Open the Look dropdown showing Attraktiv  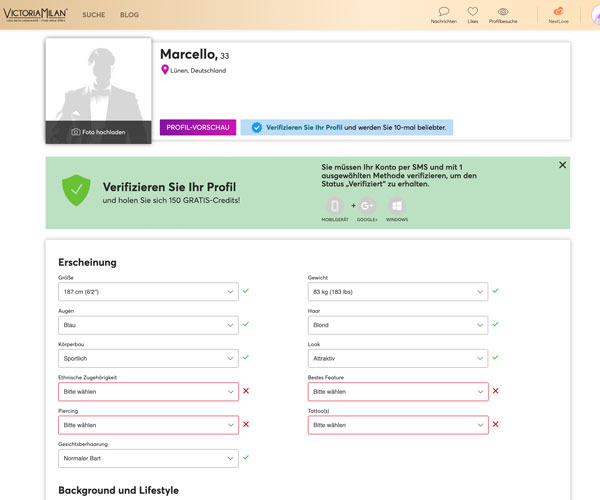point(398,358)
